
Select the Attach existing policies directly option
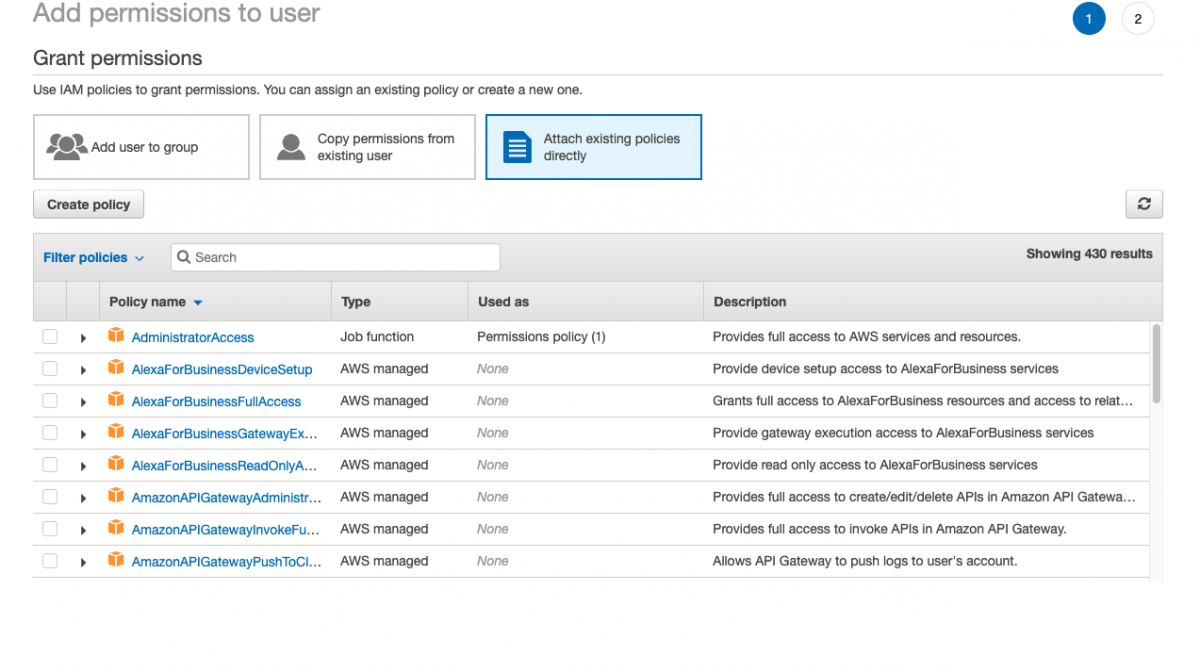tap(593, 146)
